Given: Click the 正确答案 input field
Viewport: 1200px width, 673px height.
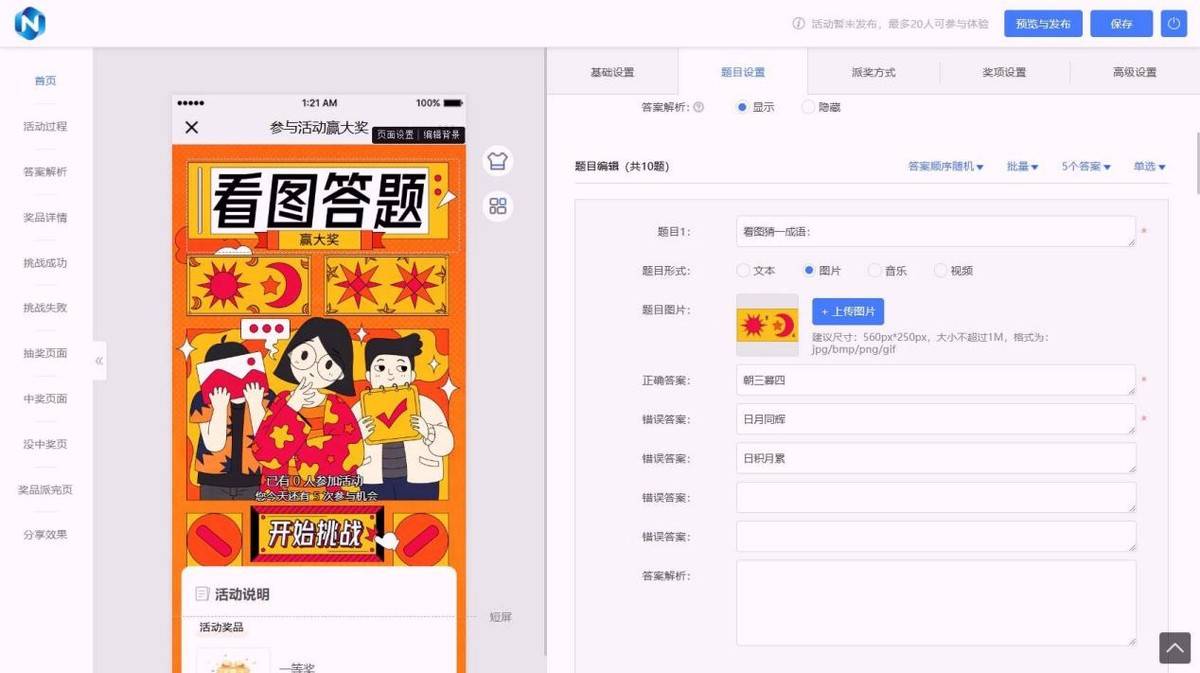Looking at the screenshot, I should (935, 381).
